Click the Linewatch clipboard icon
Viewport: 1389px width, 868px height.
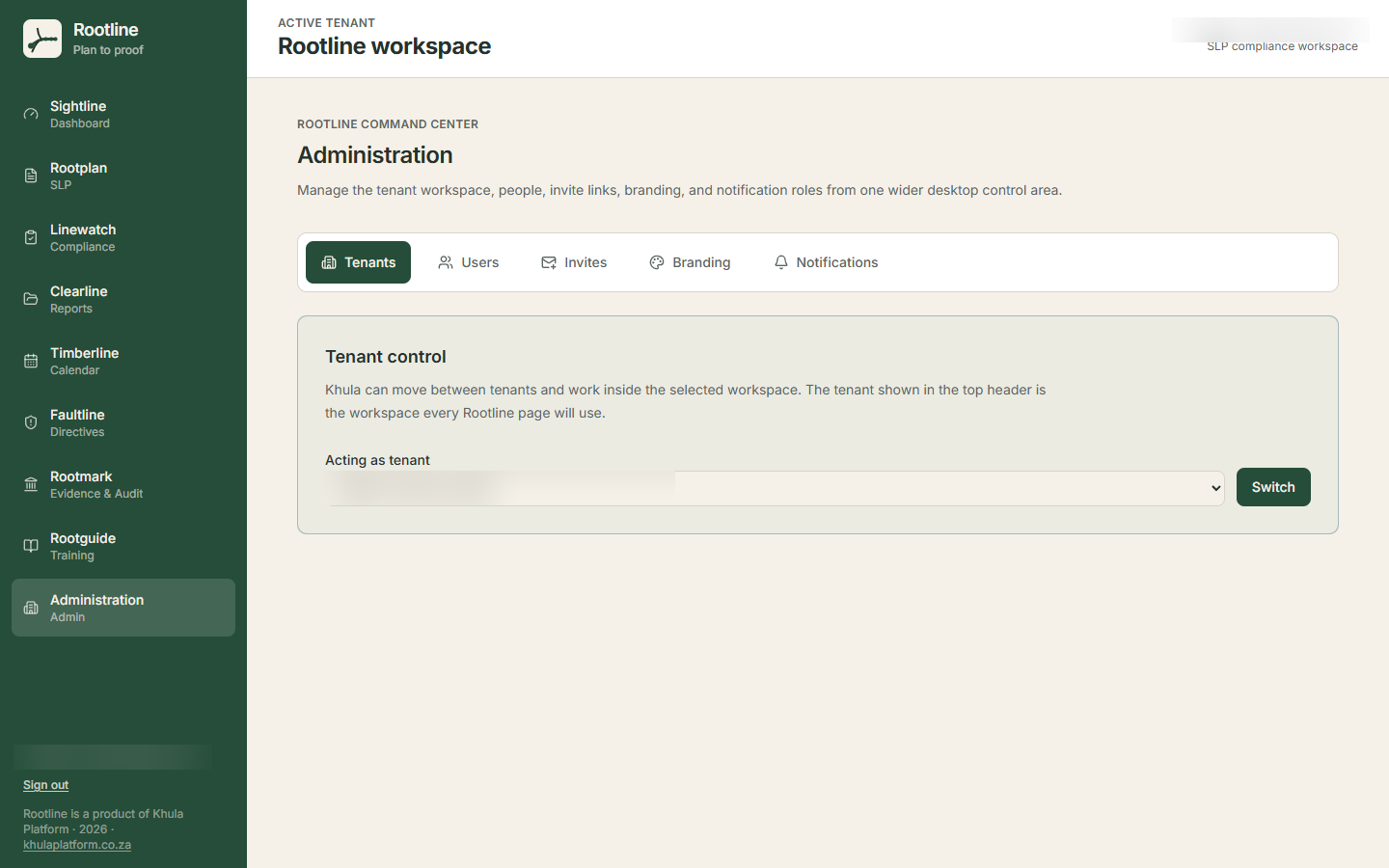pyautogui.click(x=31, y=237)
